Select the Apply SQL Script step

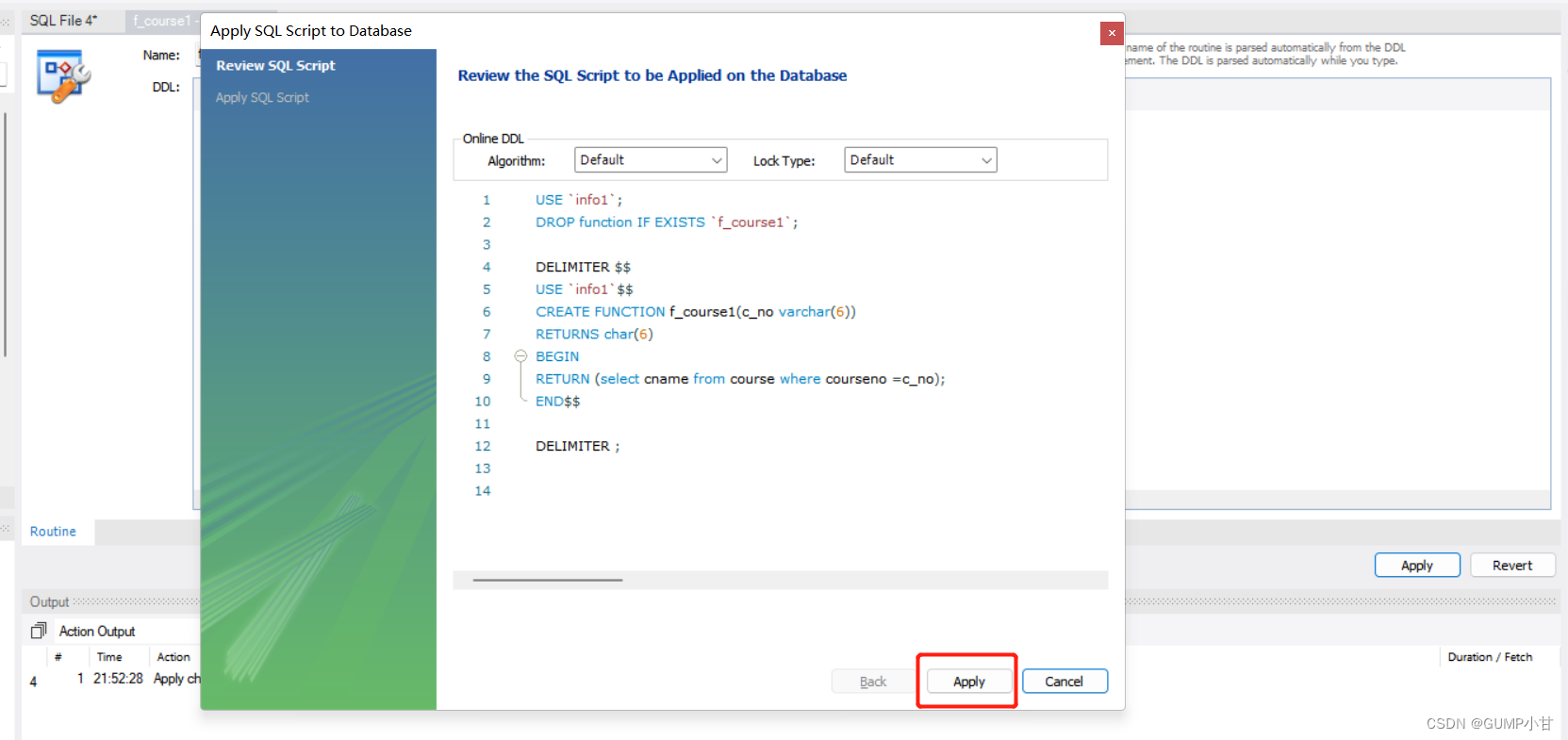point(262,98)
